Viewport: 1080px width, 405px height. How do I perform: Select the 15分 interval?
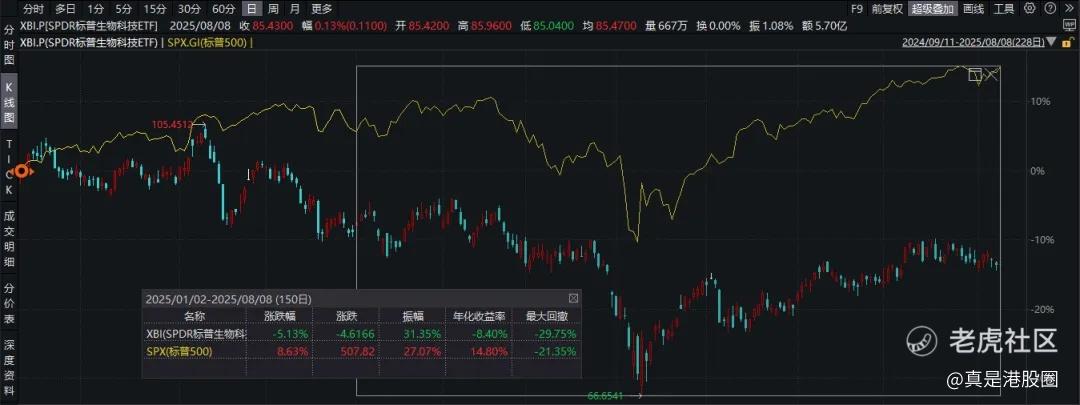tap(154, 9)
